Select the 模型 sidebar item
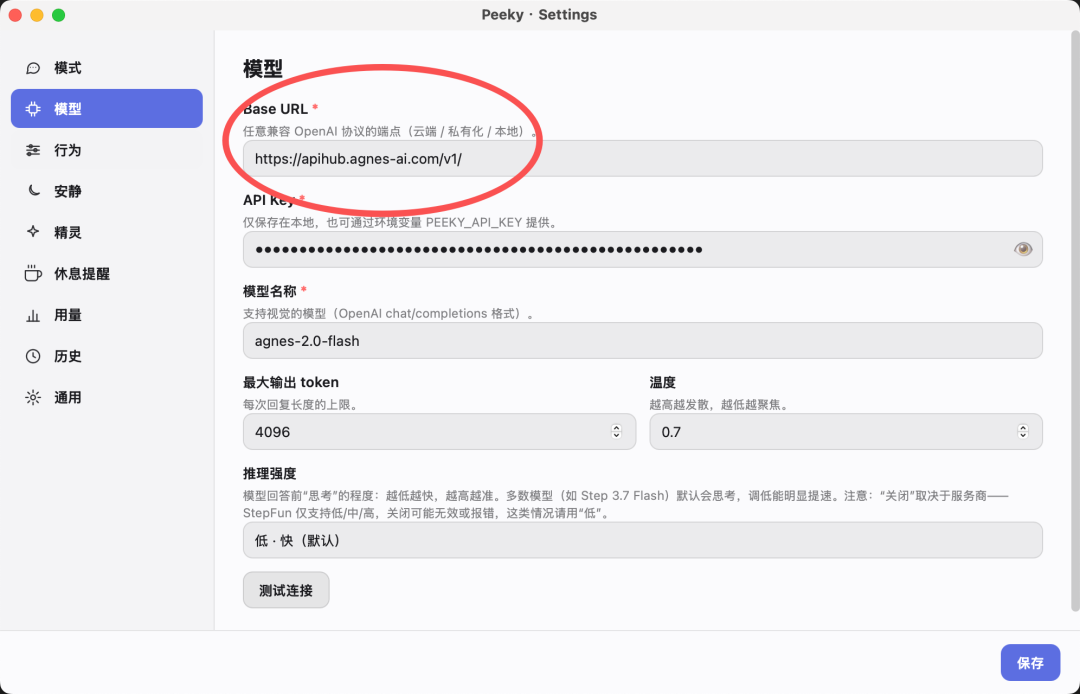1080x694 pixels. coord(107,109)
